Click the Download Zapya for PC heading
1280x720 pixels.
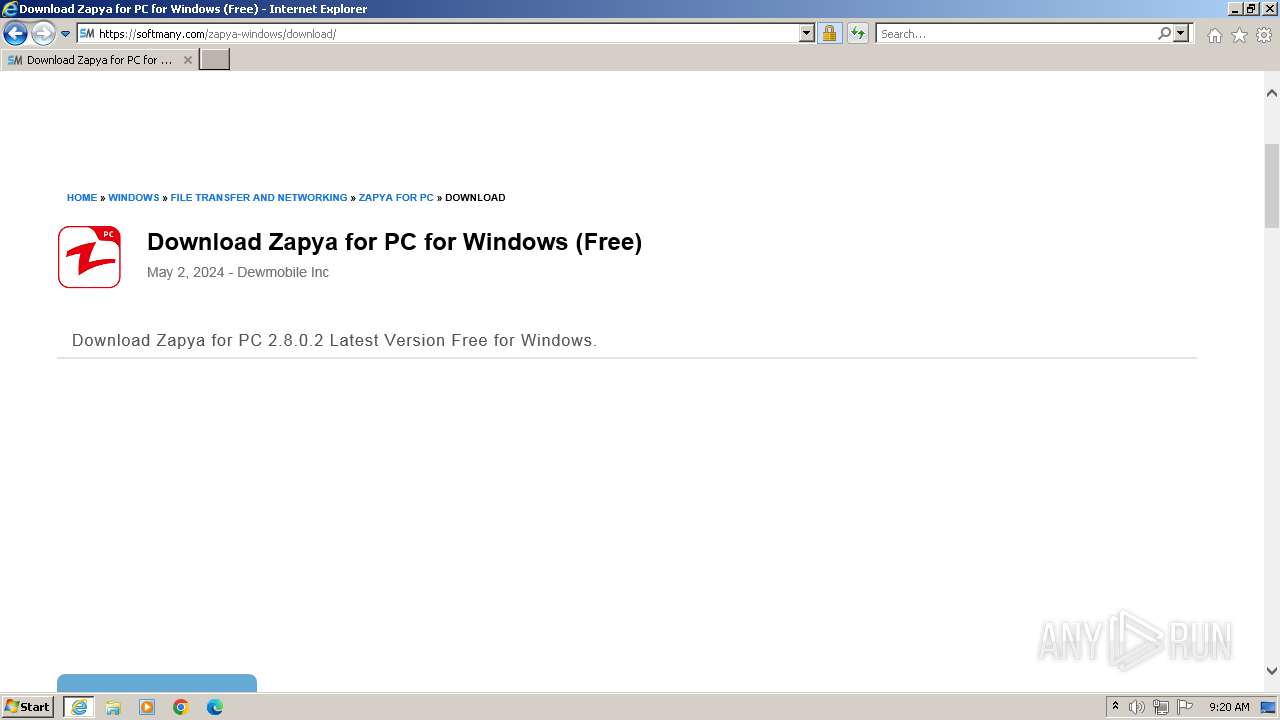coord(394,242)
